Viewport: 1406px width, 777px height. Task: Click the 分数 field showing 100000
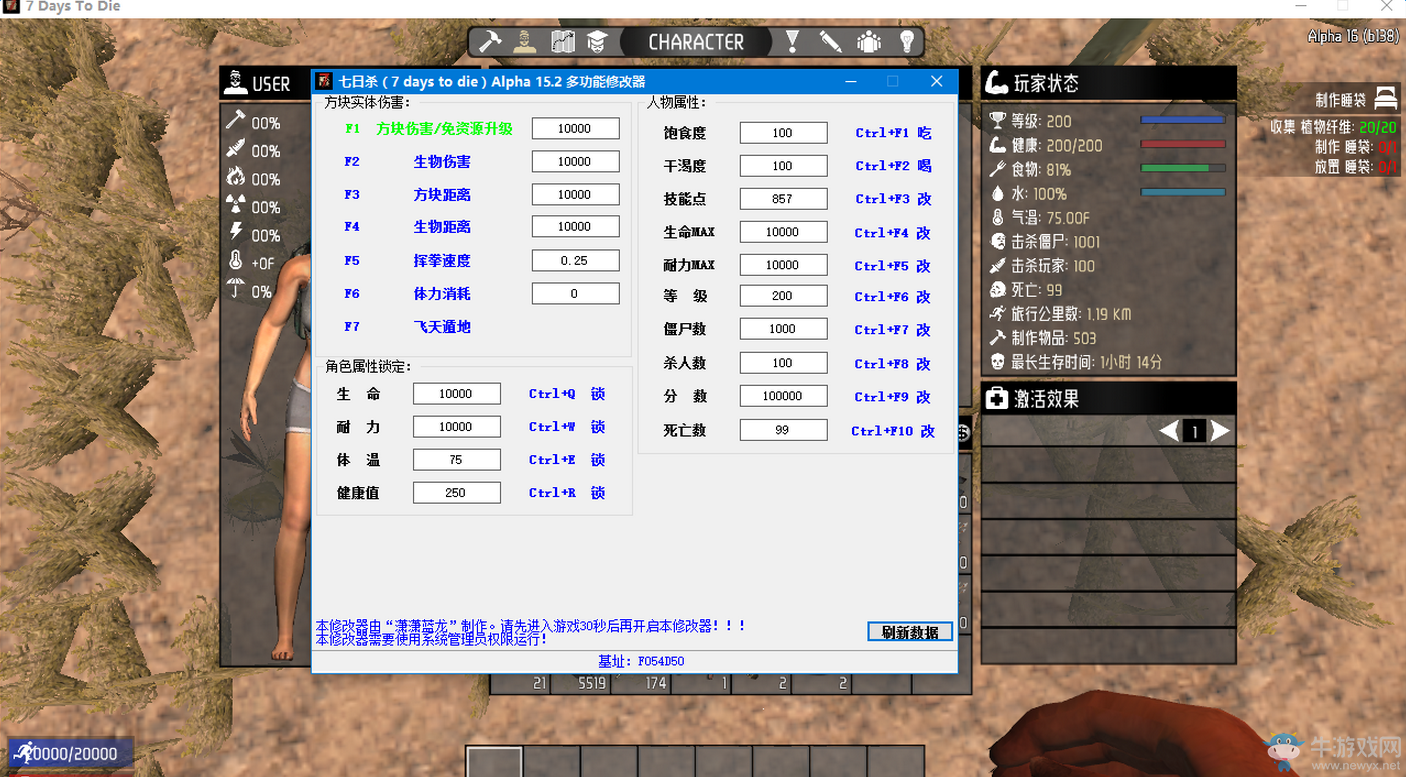click(x=783, y=396)
